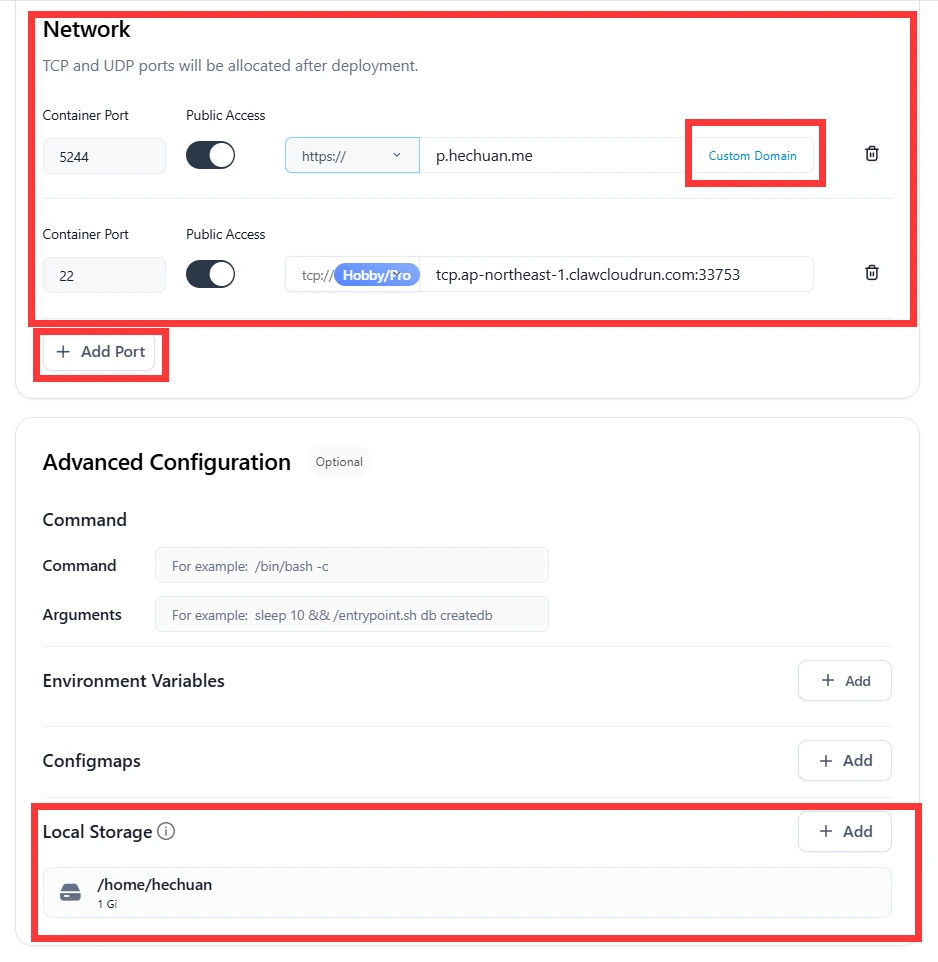Add a new Environment Variable

point(844,681)
